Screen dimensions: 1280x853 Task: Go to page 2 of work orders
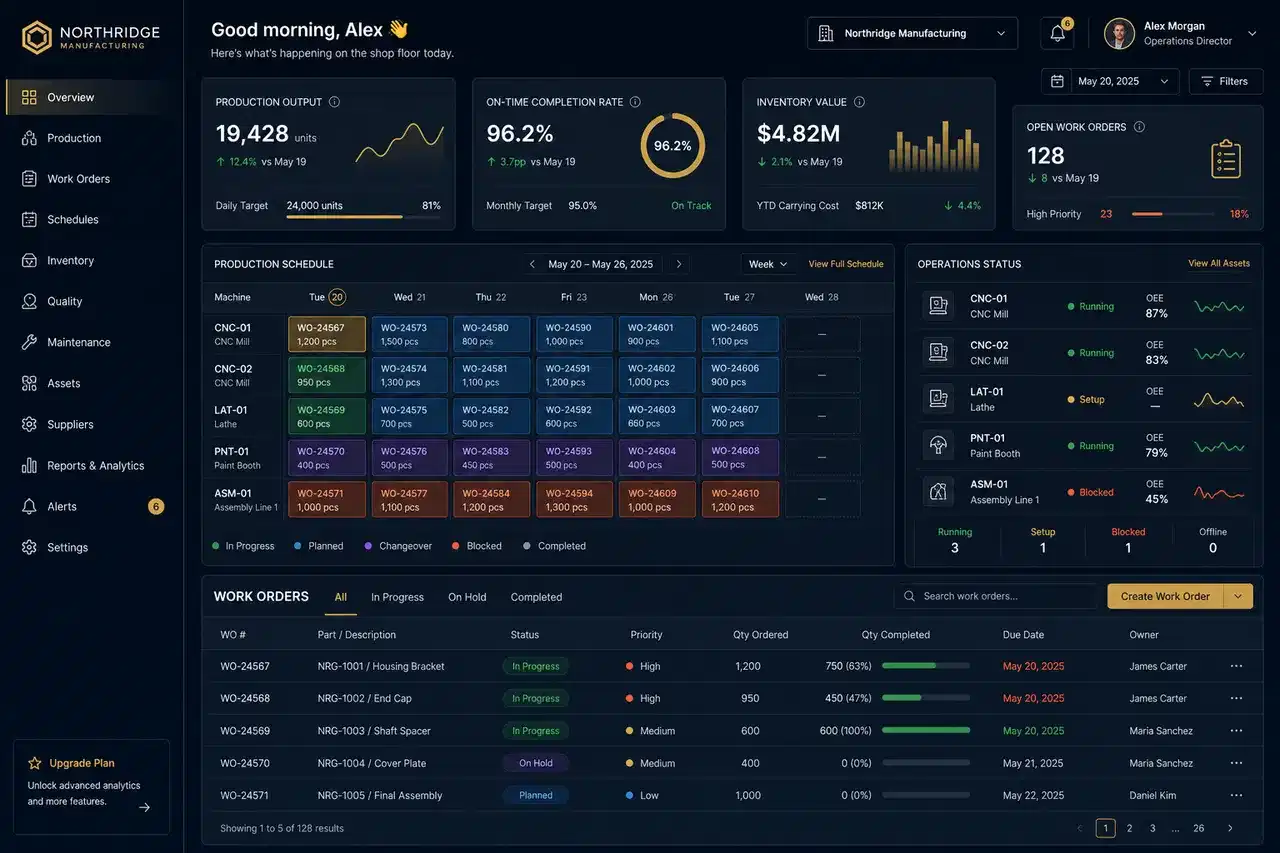tap(1129, 828)
